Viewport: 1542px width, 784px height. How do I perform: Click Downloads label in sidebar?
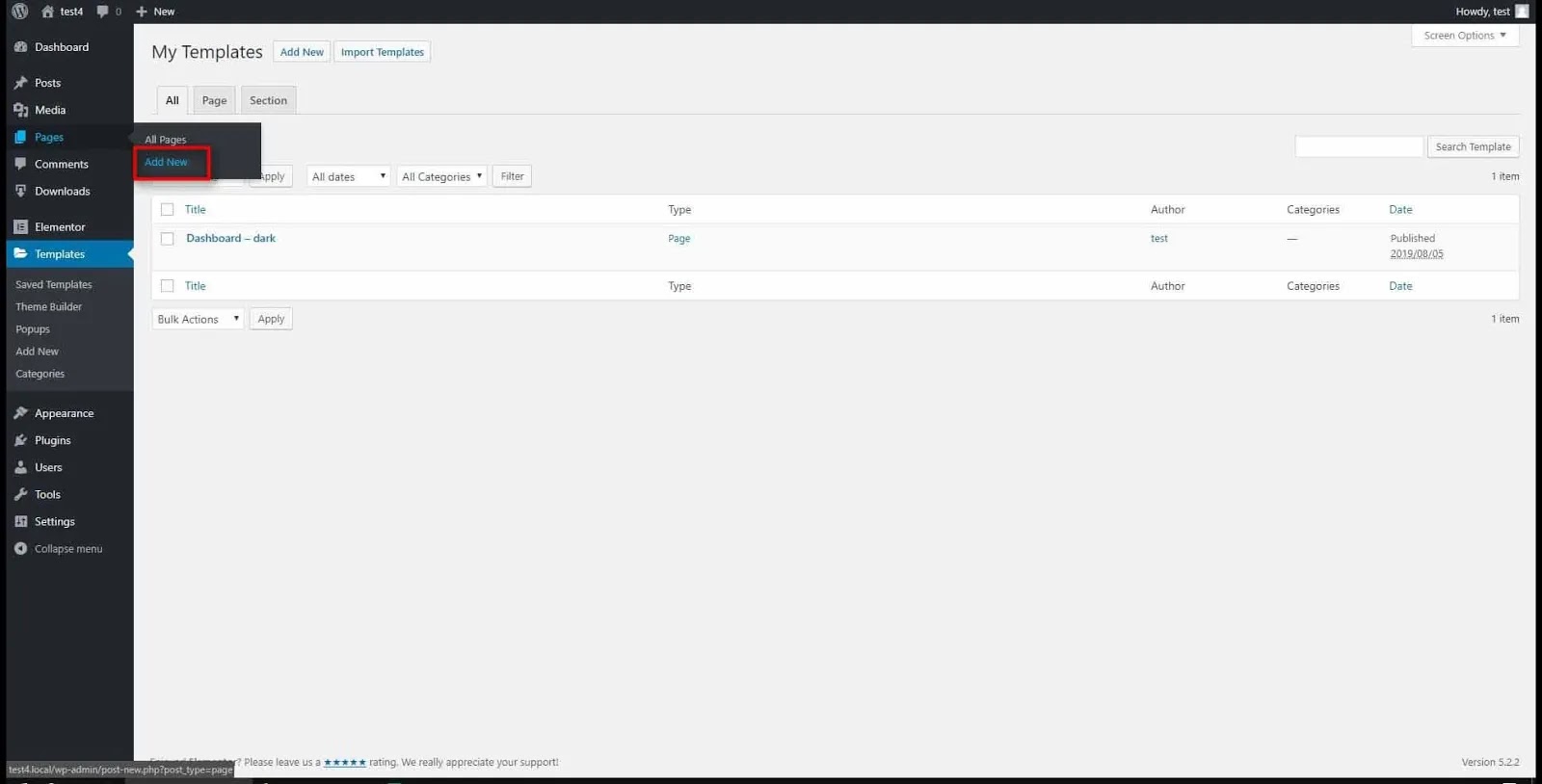coord(62,191)
